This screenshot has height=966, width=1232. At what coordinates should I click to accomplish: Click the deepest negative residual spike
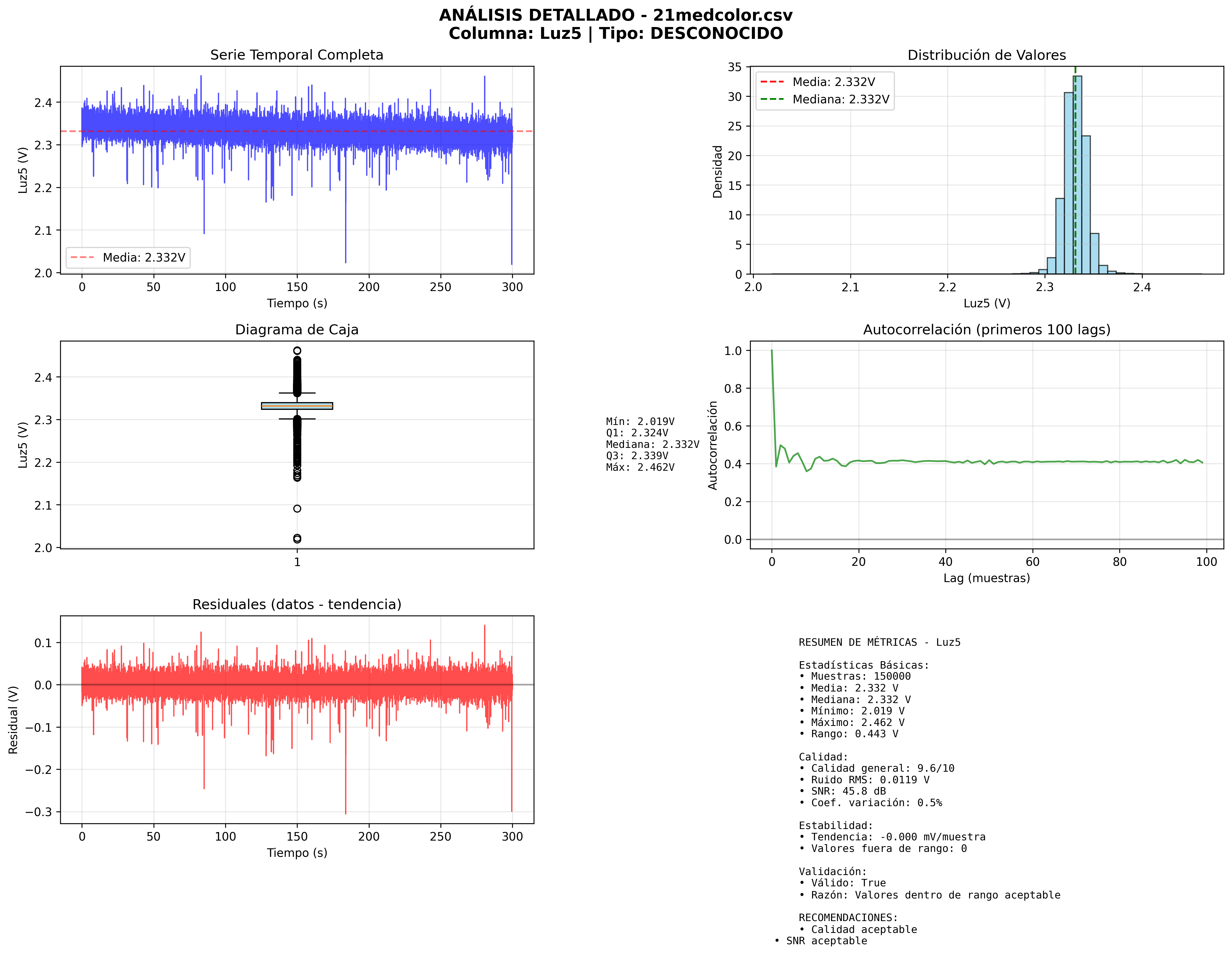tap(346, 810)
